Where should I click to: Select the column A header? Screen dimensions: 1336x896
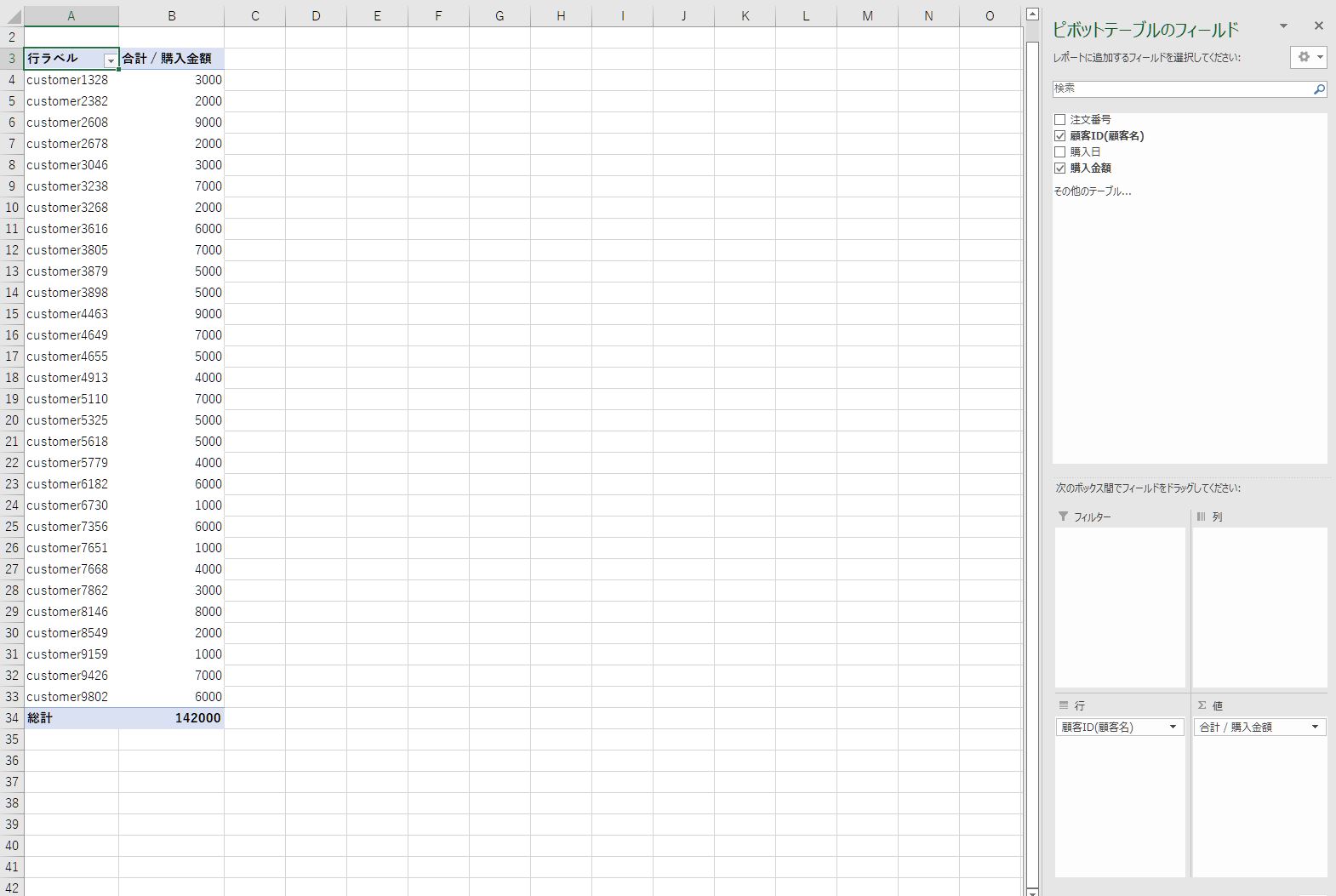click(x=71, y=16)
